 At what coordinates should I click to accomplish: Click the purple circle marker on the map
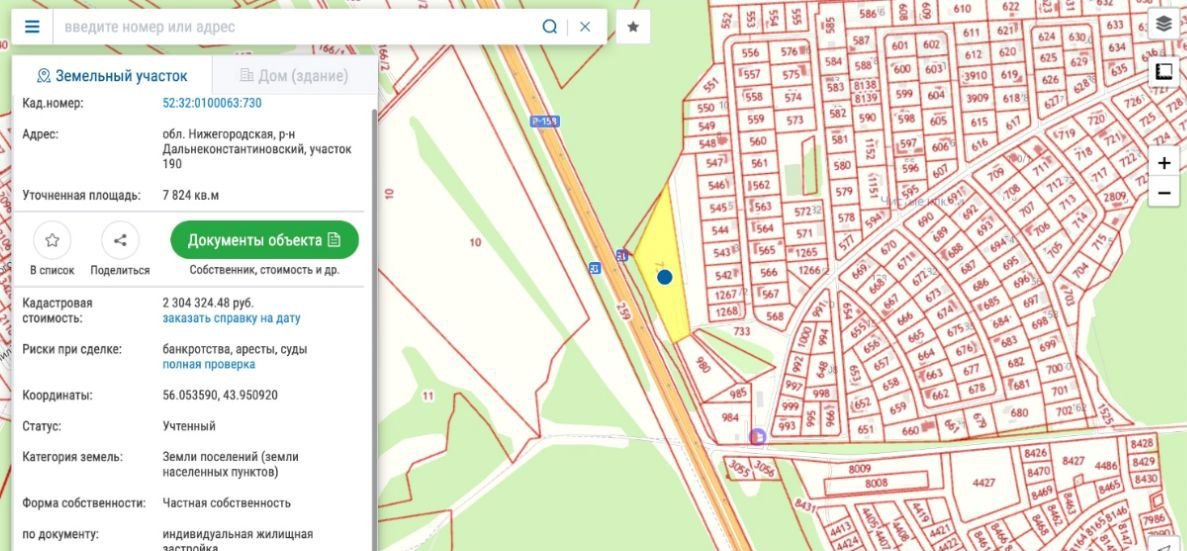tap(757, 436)
